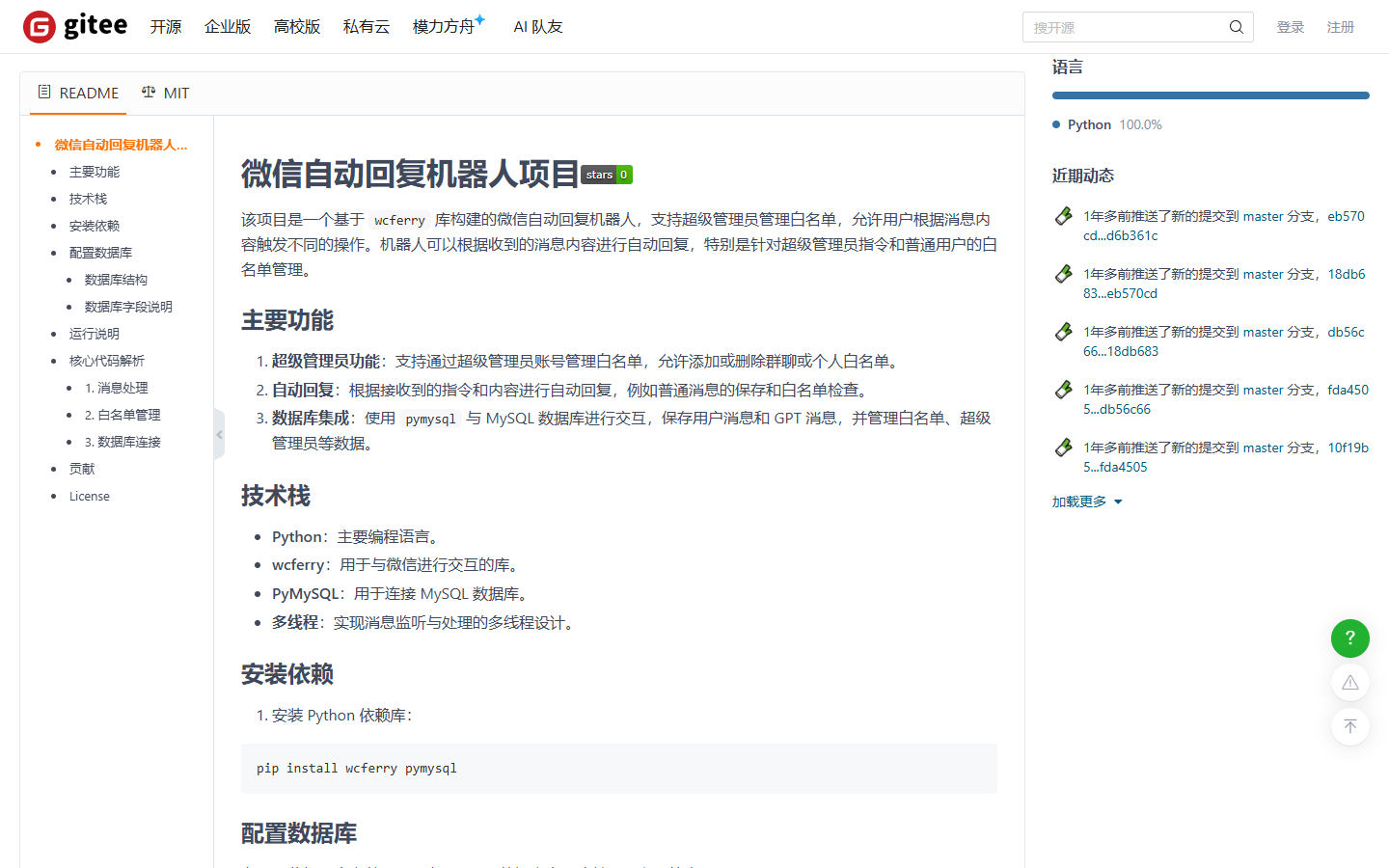Click the commit icon beside db56c66 push

click(x=1063, y=332)
